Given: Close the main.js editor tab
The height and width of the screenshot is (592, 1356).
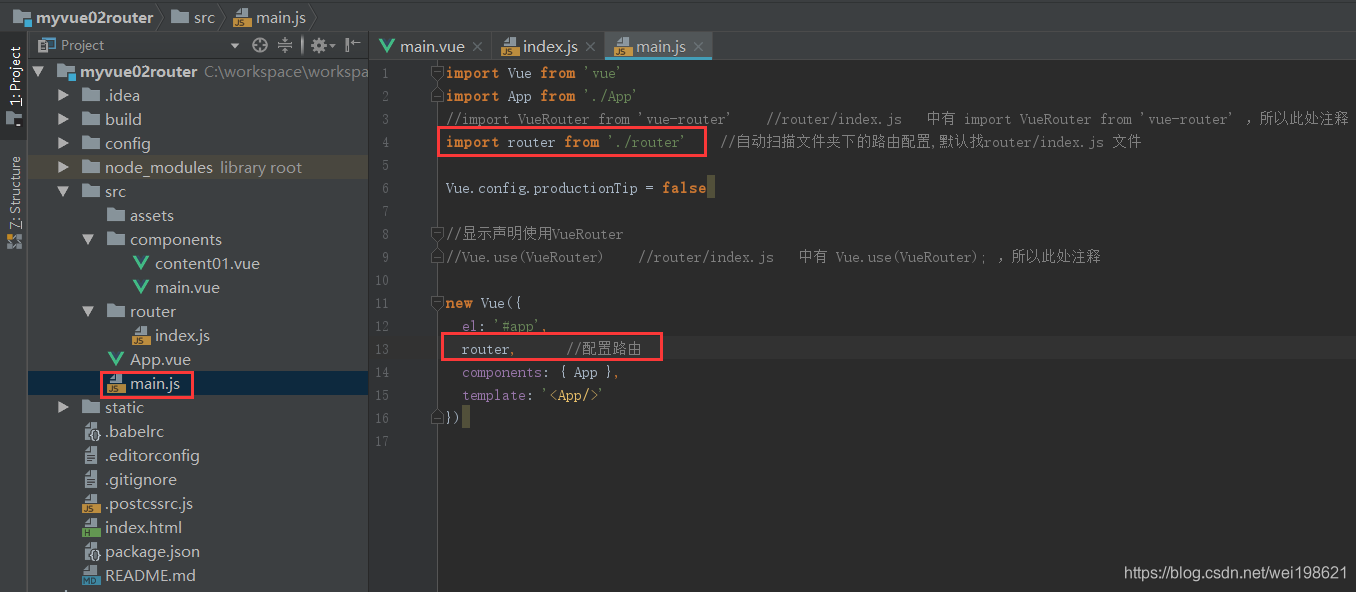Looking at the screenshot, I should point(698,46).
